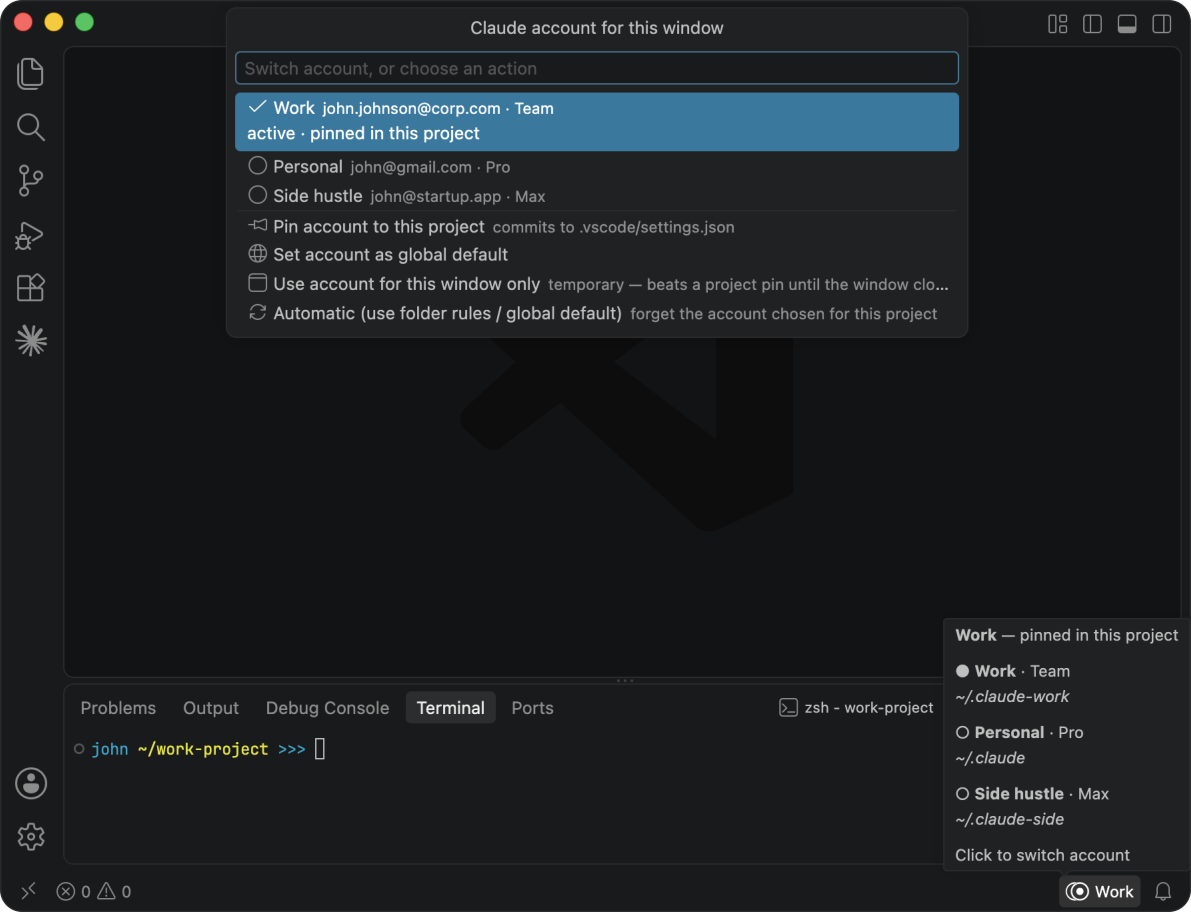Click the Customize Layout icon in title bar

tap(1057, 24)
